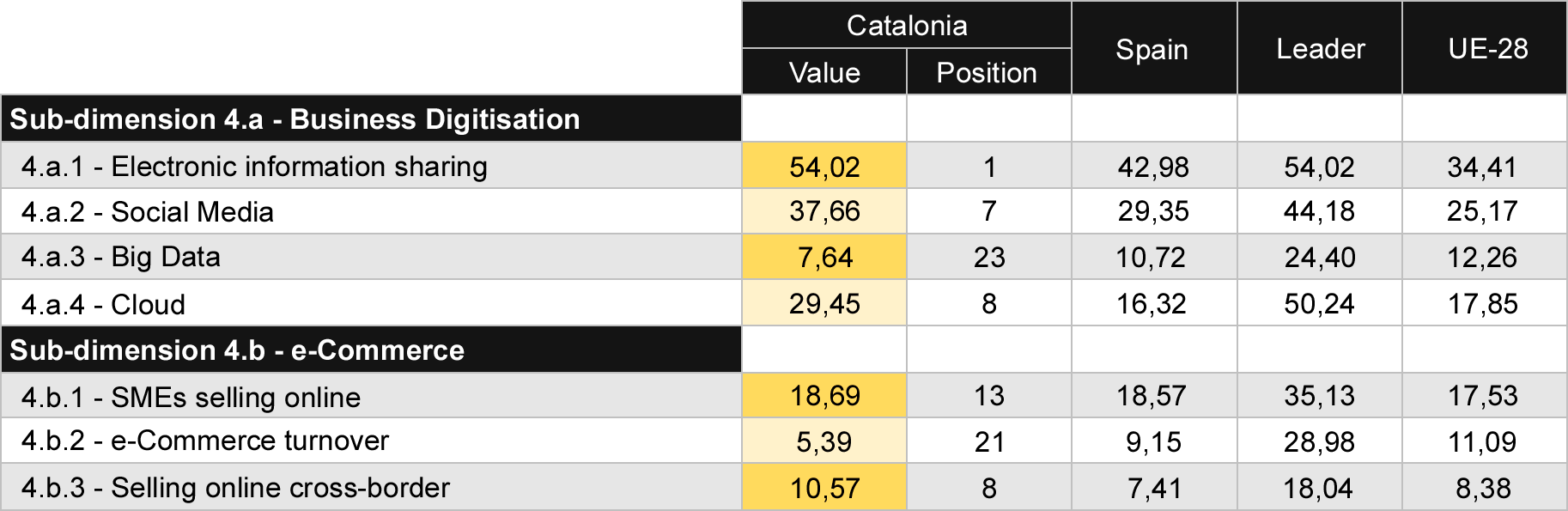Image resolution: width=1568 pixels, height=511 pixels.
Task: Select the highlighted 7,64 Big Data value
Action: (x=824, y=257)
